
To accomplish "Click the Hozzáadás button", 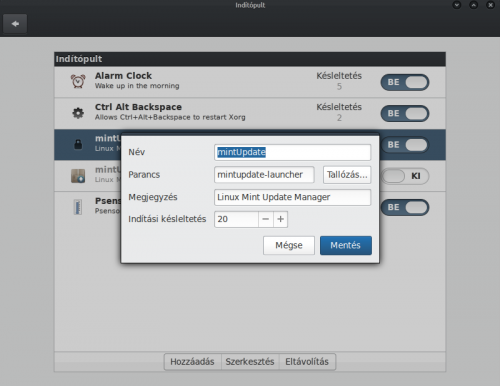I will pyautogui.click(x=192, y=362).
